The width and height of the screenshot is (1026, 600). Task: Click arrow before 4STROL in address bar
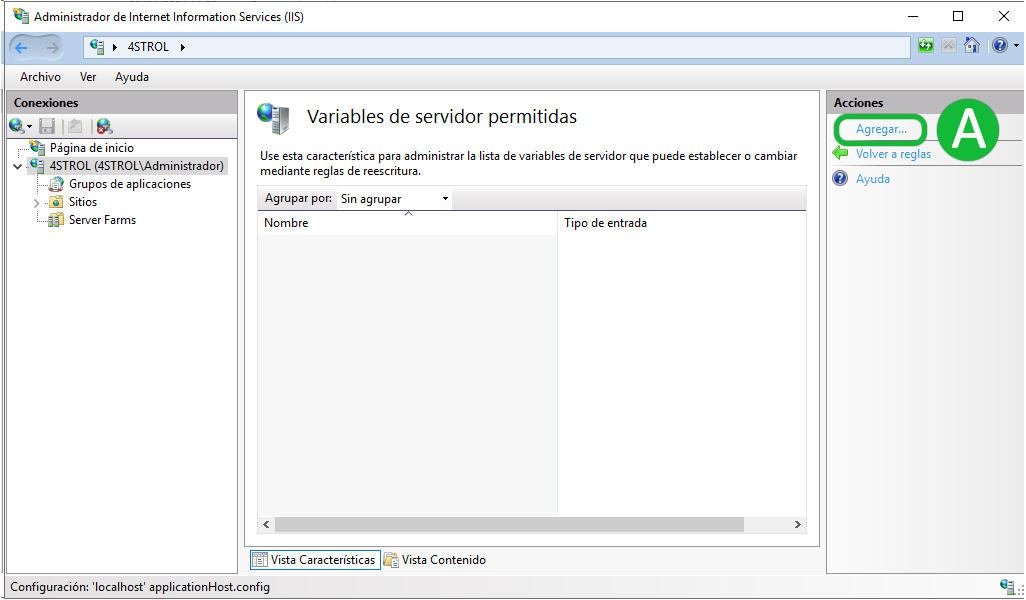(x=115, y=47)
